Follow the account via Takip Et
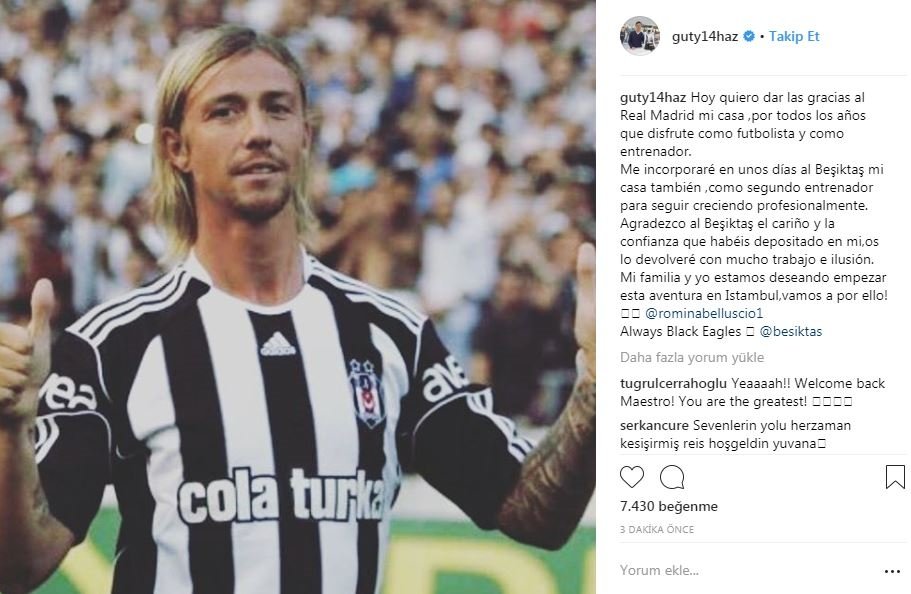The width and height of the screenshot is (911, 594). pos(794,36)
